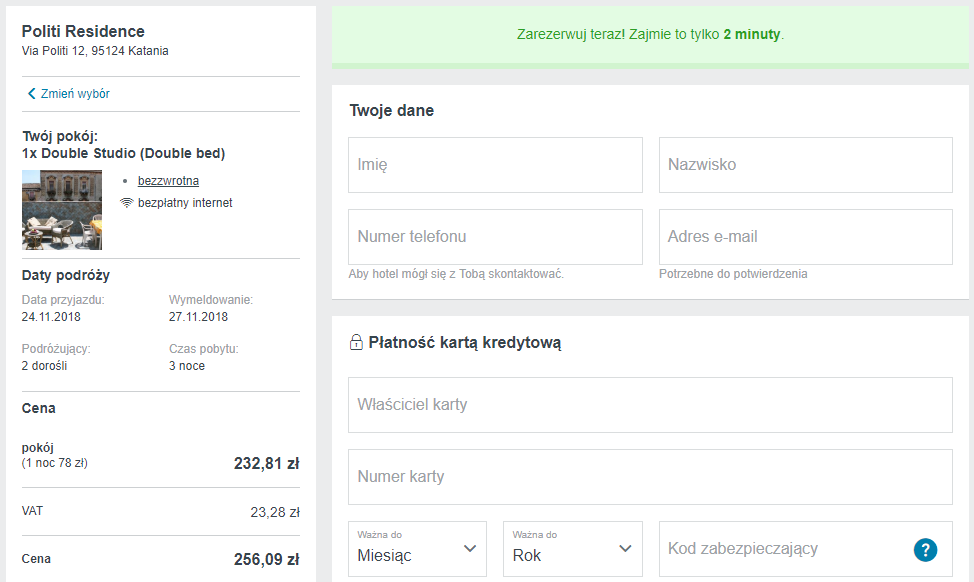Open the Miesiąc expiry dropdown
974x582 pixels.
click(x=417, y=549)
